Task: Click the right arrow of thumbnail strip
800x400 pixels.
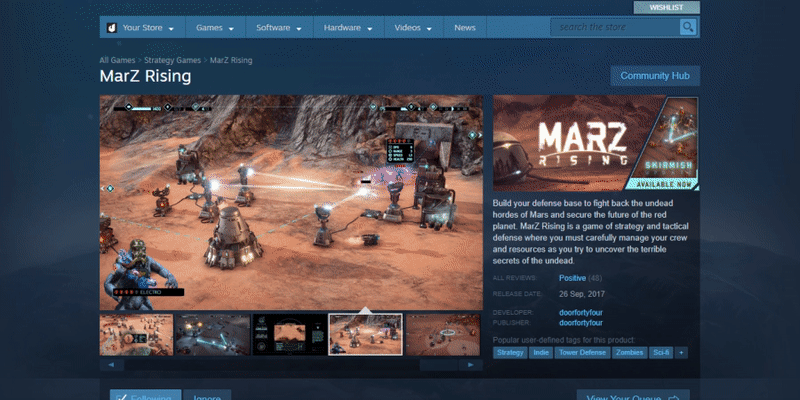Action: coord(470,365)
